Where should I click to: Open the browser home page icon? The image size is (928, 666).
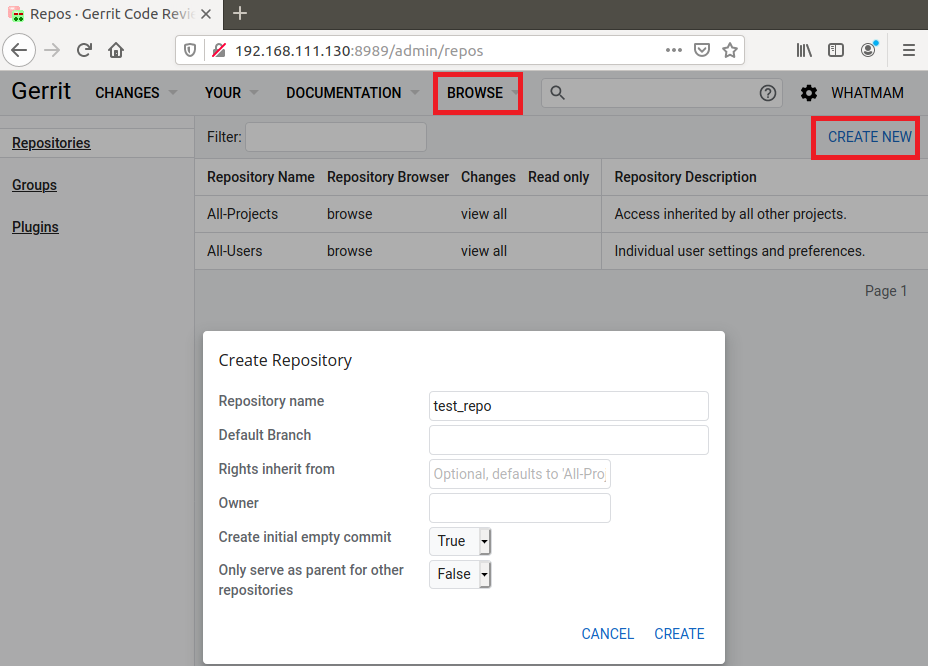click(116, 50)
